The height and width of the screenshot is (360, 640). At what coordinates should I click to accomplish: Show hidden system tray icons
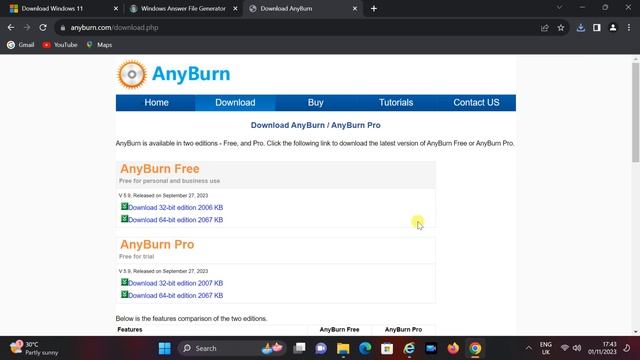pos(529,348)
